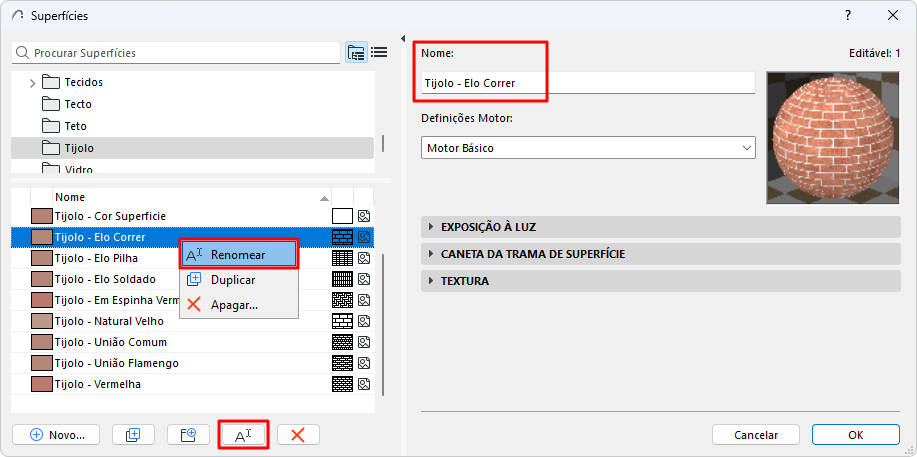
Task: Choose Renomear from the context menu
Action: (238, 255)
